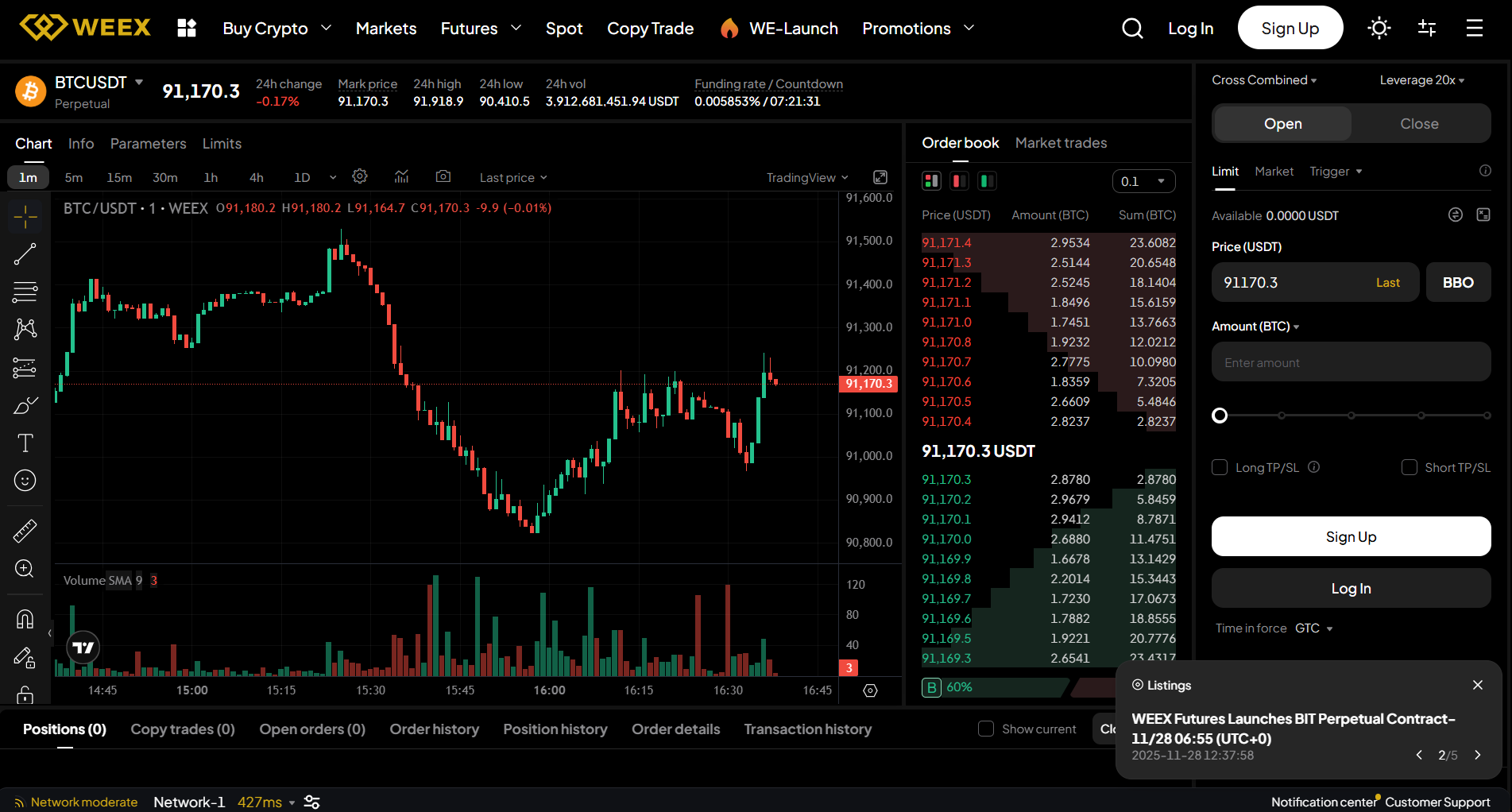Enable the Long TP/SL checkbox
1512x812 pixels.
[x=1220, y=467]
